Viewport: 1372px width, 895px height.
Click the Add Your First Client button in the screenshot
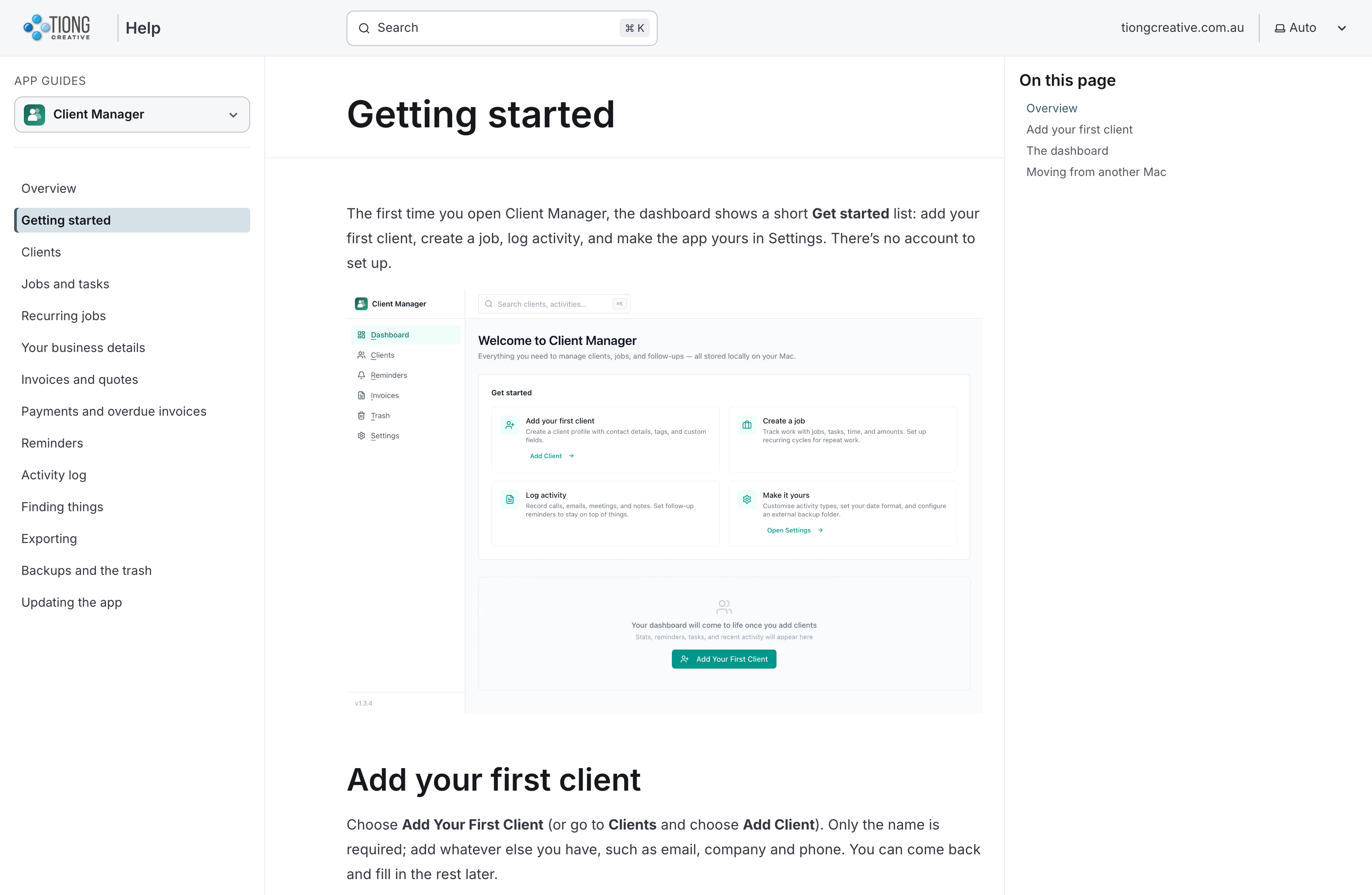click(724, 659)
